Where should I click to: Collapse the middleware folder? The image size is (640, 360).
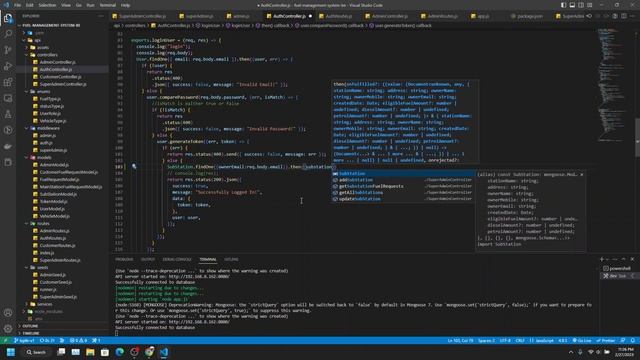[x=48, y=128]
